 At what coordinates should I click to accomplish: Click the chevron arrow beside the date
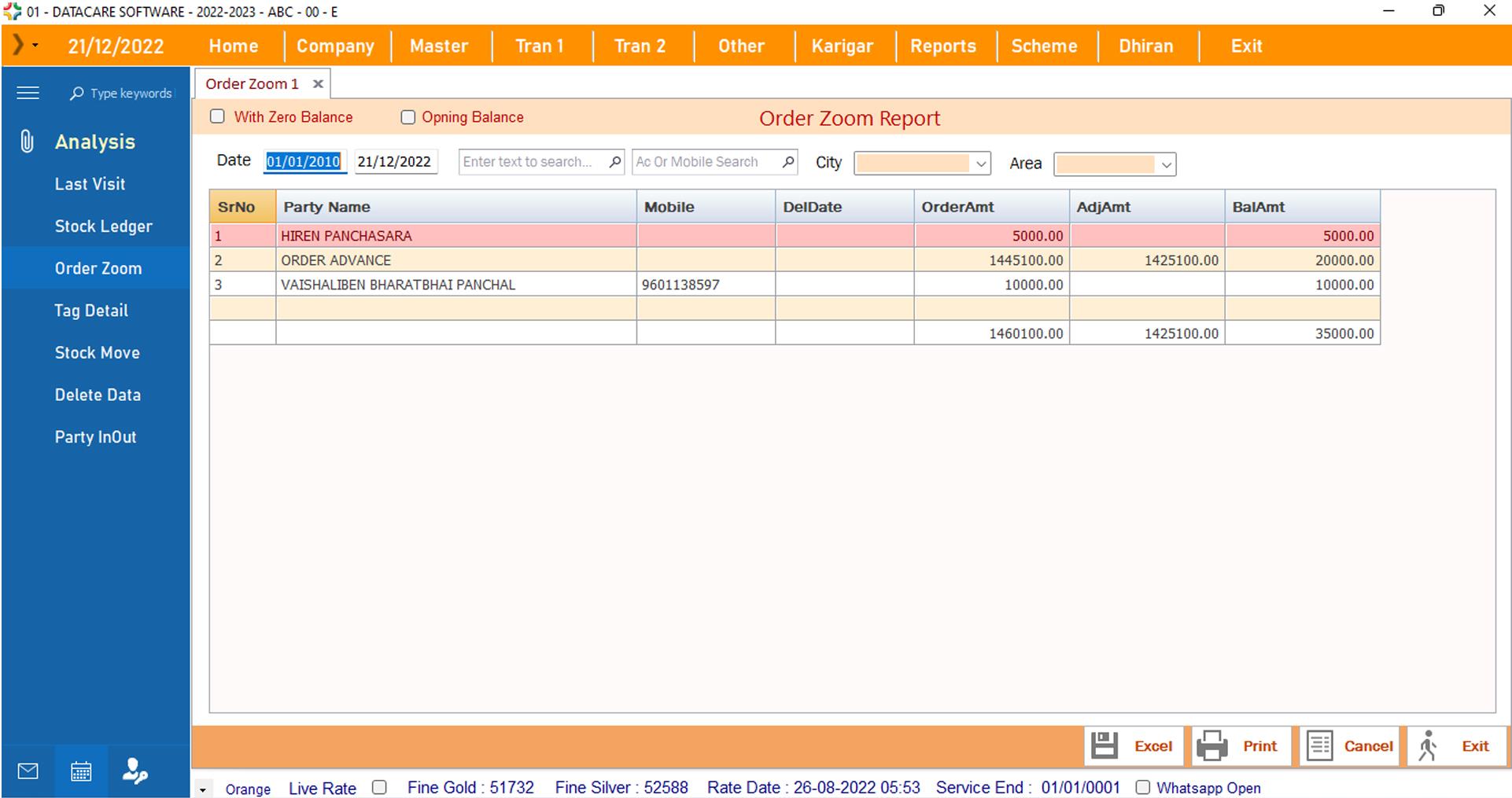click(x=18, y=45)
